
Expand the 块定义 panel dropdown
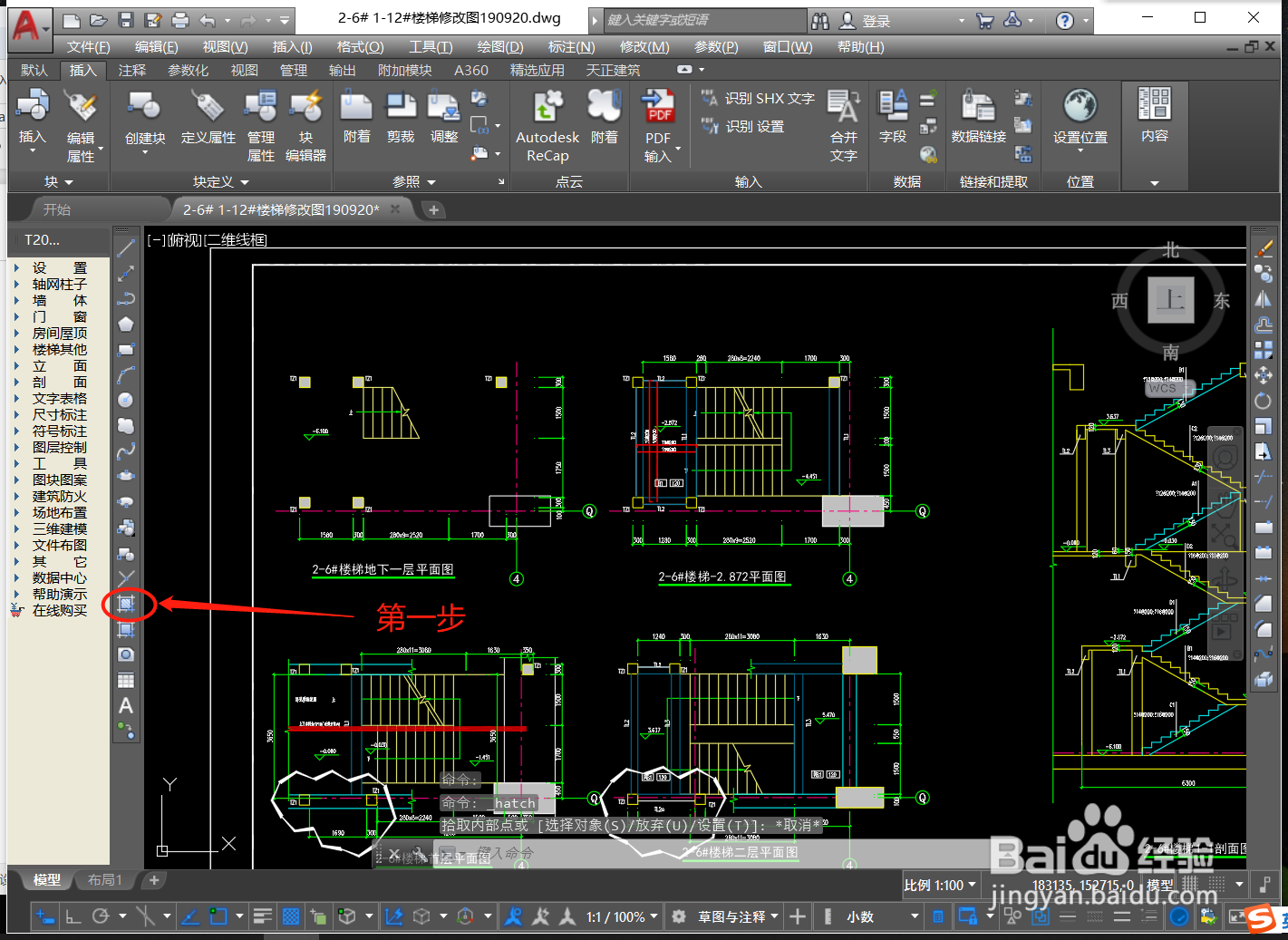tap(221, 182)
